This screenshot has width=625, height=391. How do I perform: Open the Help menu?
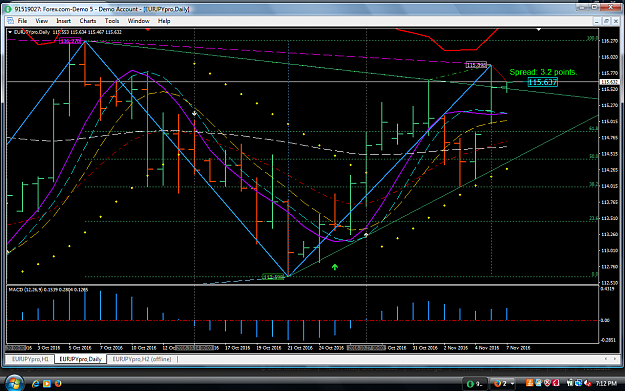(x=164, y=21)
